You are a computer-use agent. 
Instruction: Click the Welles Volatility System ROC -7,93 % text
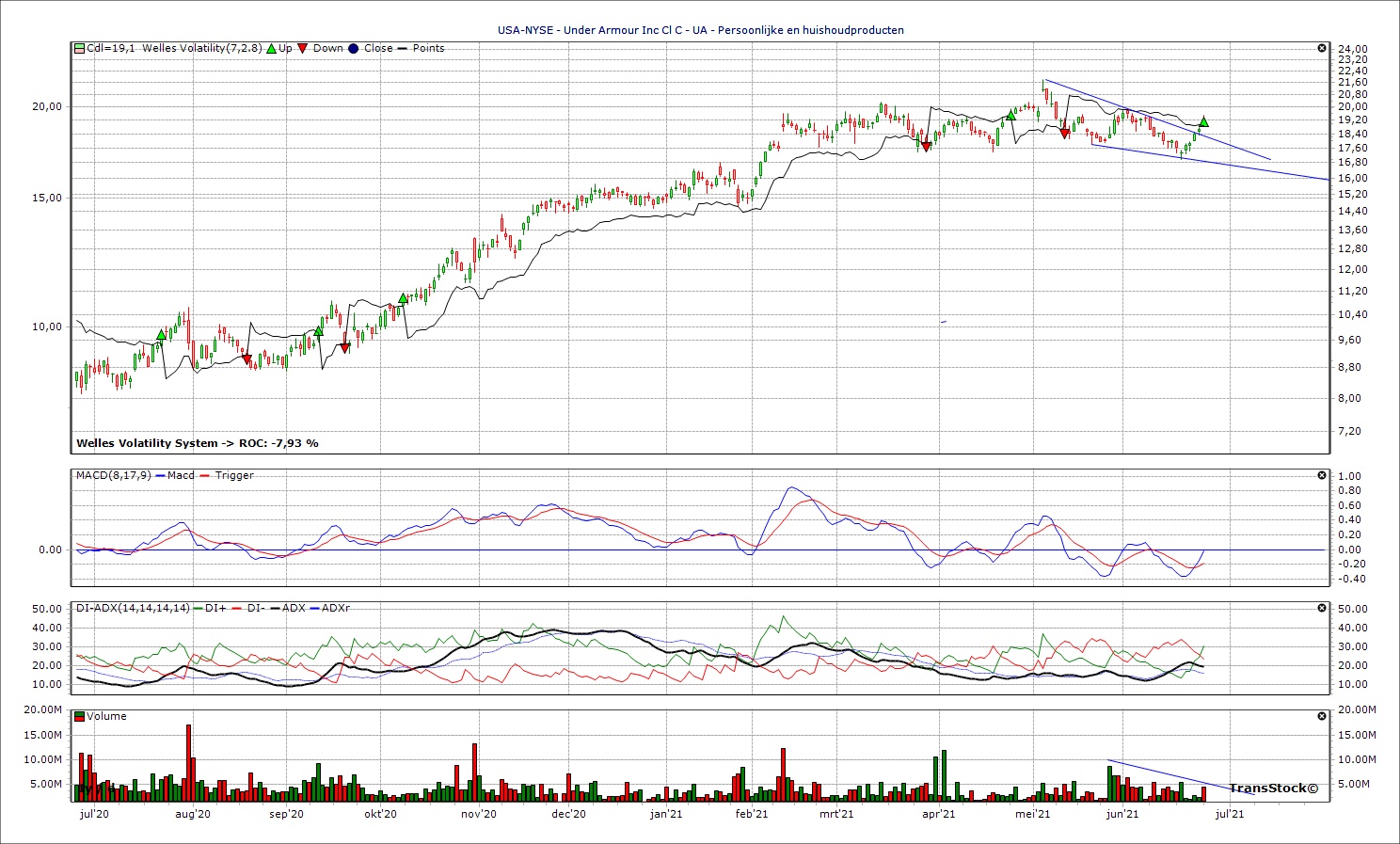197,442
